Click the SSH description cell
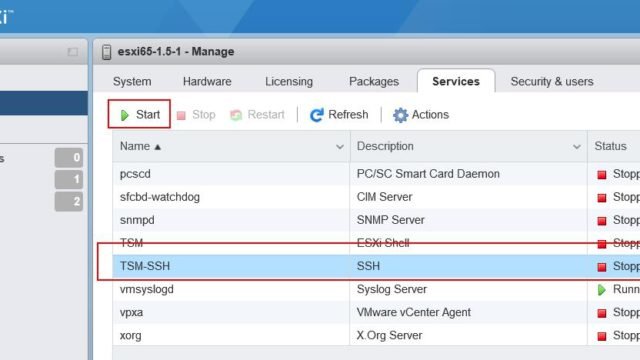The height and width of the screenshot is (360, 640). (x=368, y=266)
